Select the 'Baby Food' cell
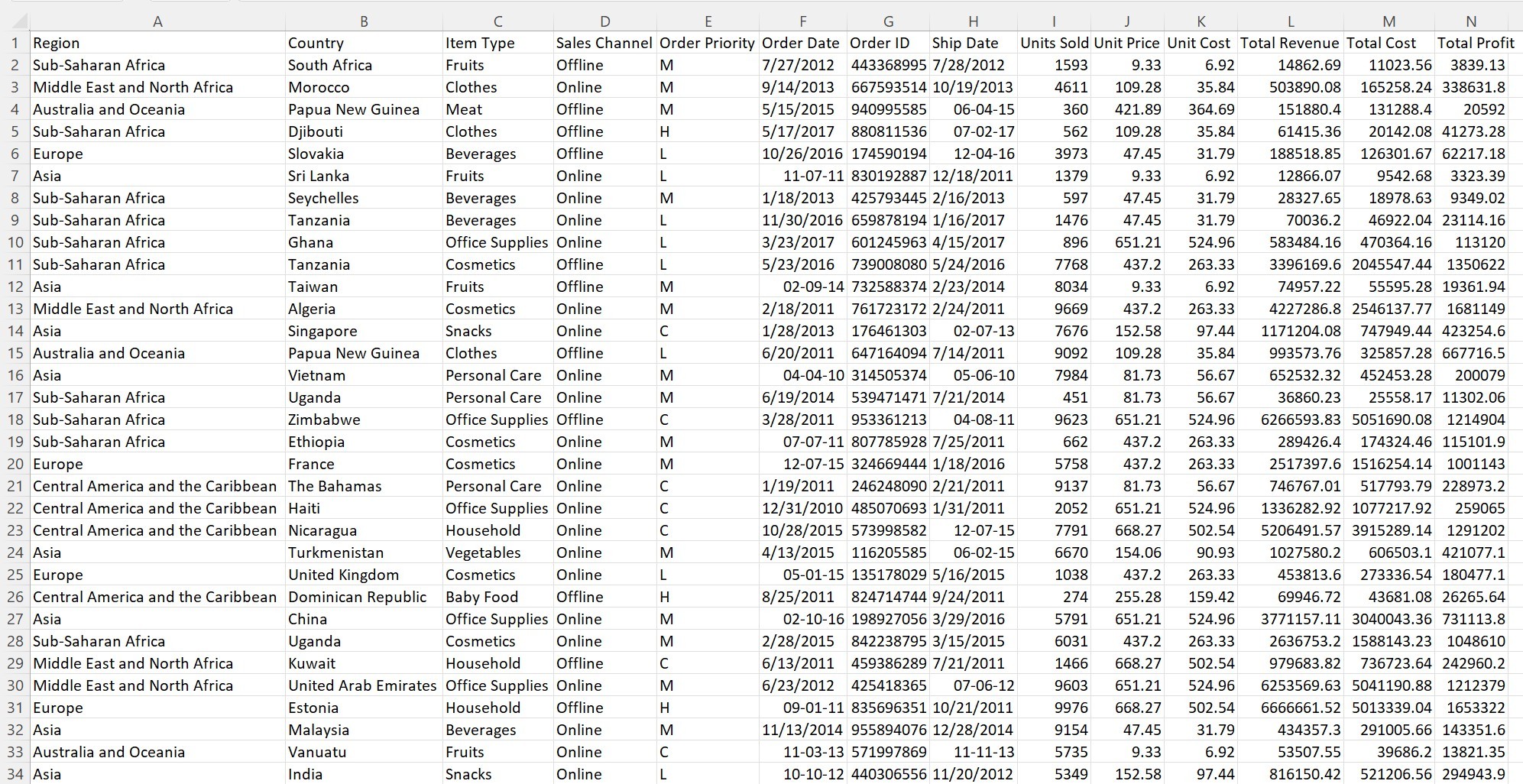1523x784 pixels. click(498, 597)
